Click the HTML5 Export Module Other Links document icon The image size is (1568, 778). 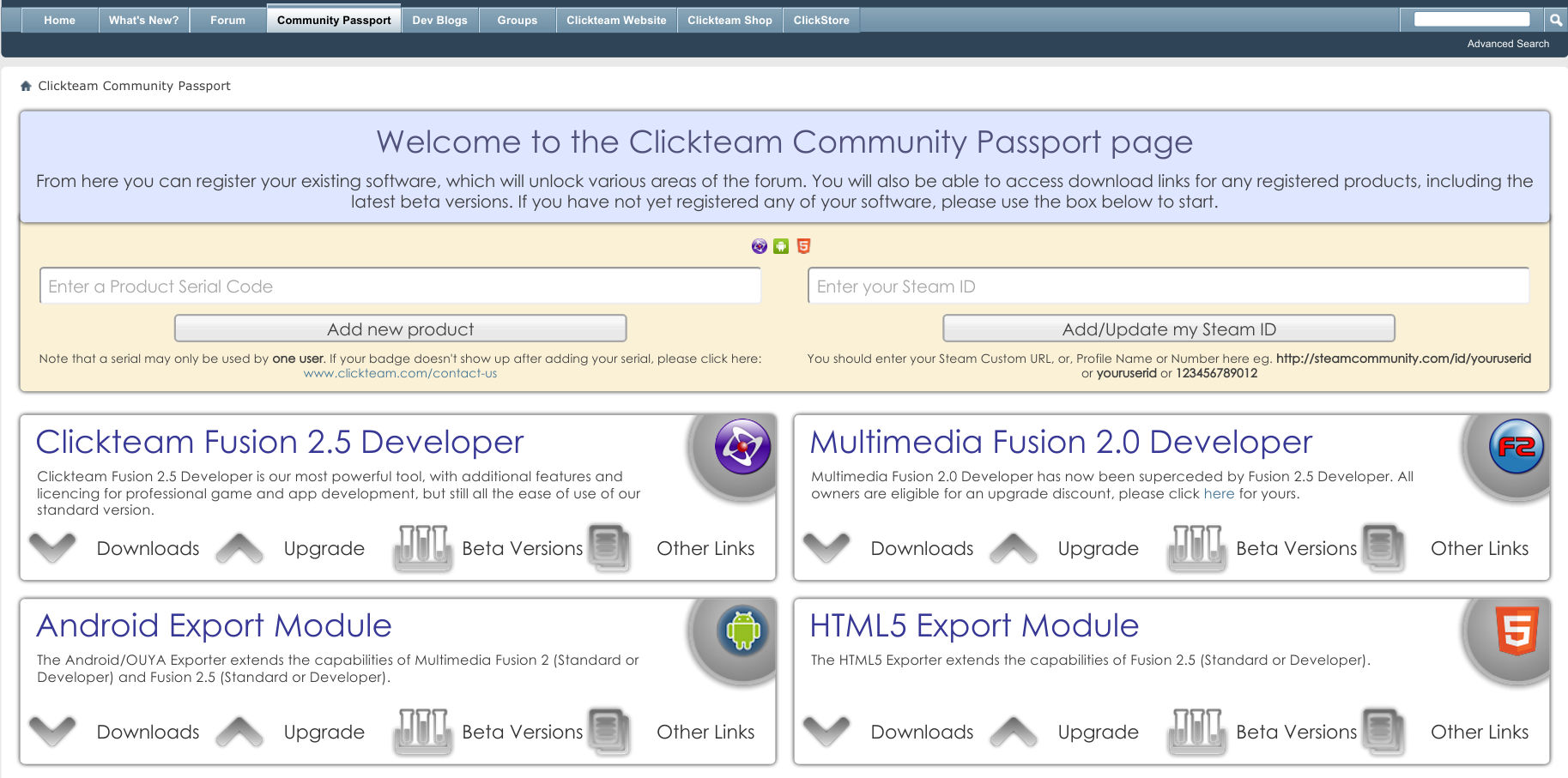tap(1383, 732)
